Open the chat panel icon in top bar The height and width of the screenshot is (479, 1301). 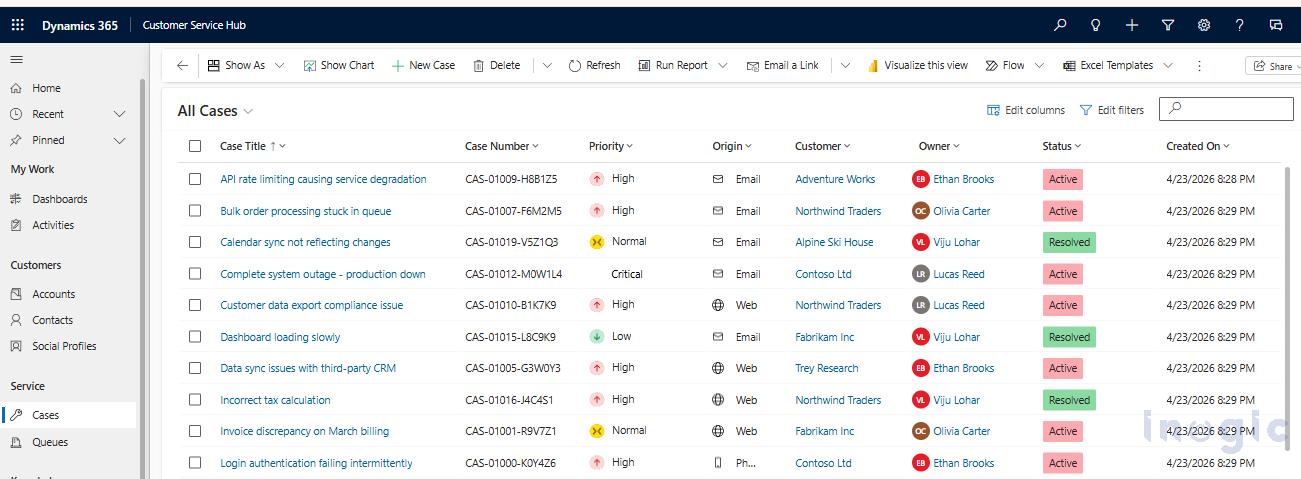tap(1276, 25)
